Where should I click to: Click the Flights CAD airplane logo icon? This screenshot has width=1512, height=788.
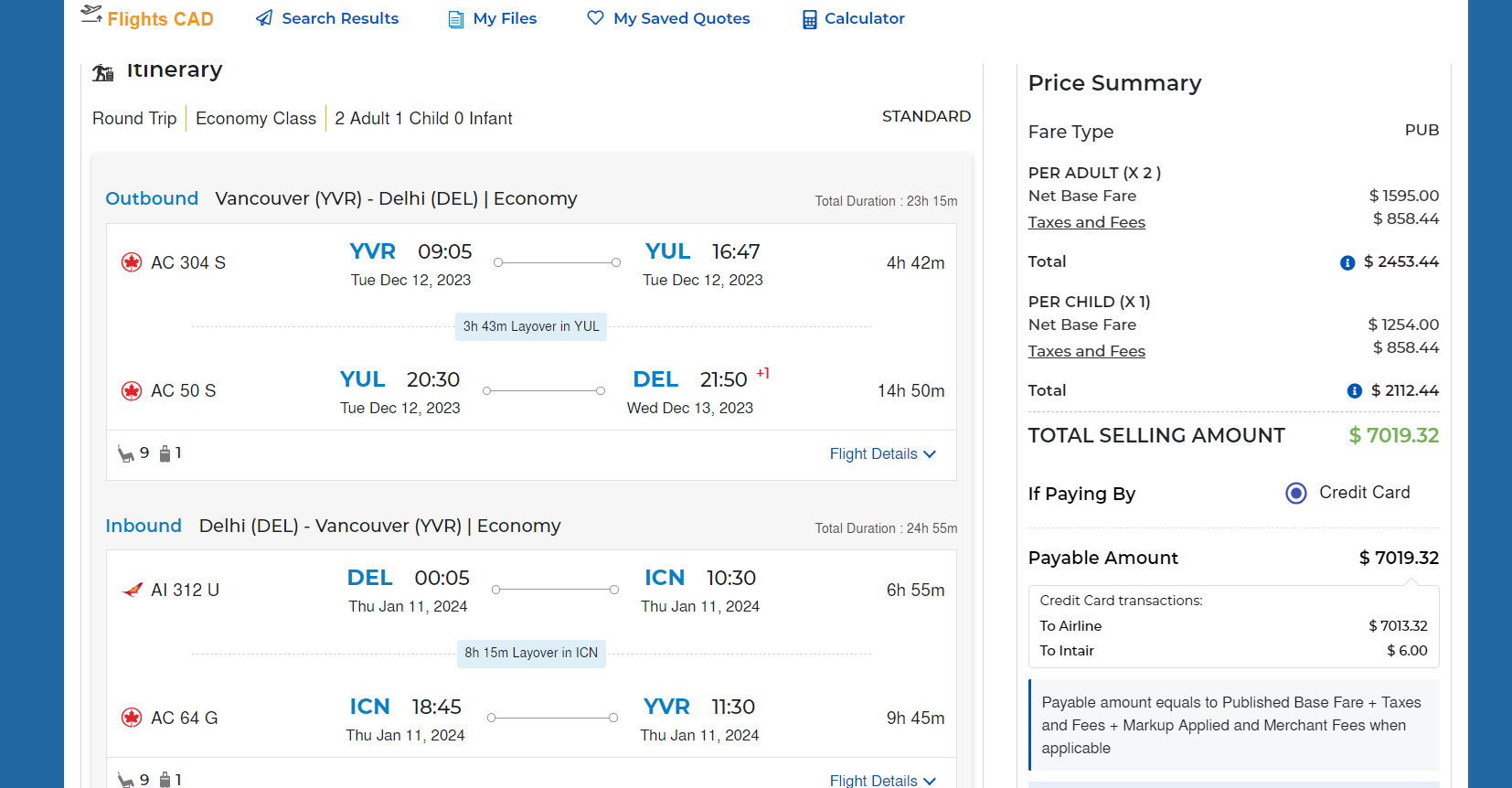(91, 15)
